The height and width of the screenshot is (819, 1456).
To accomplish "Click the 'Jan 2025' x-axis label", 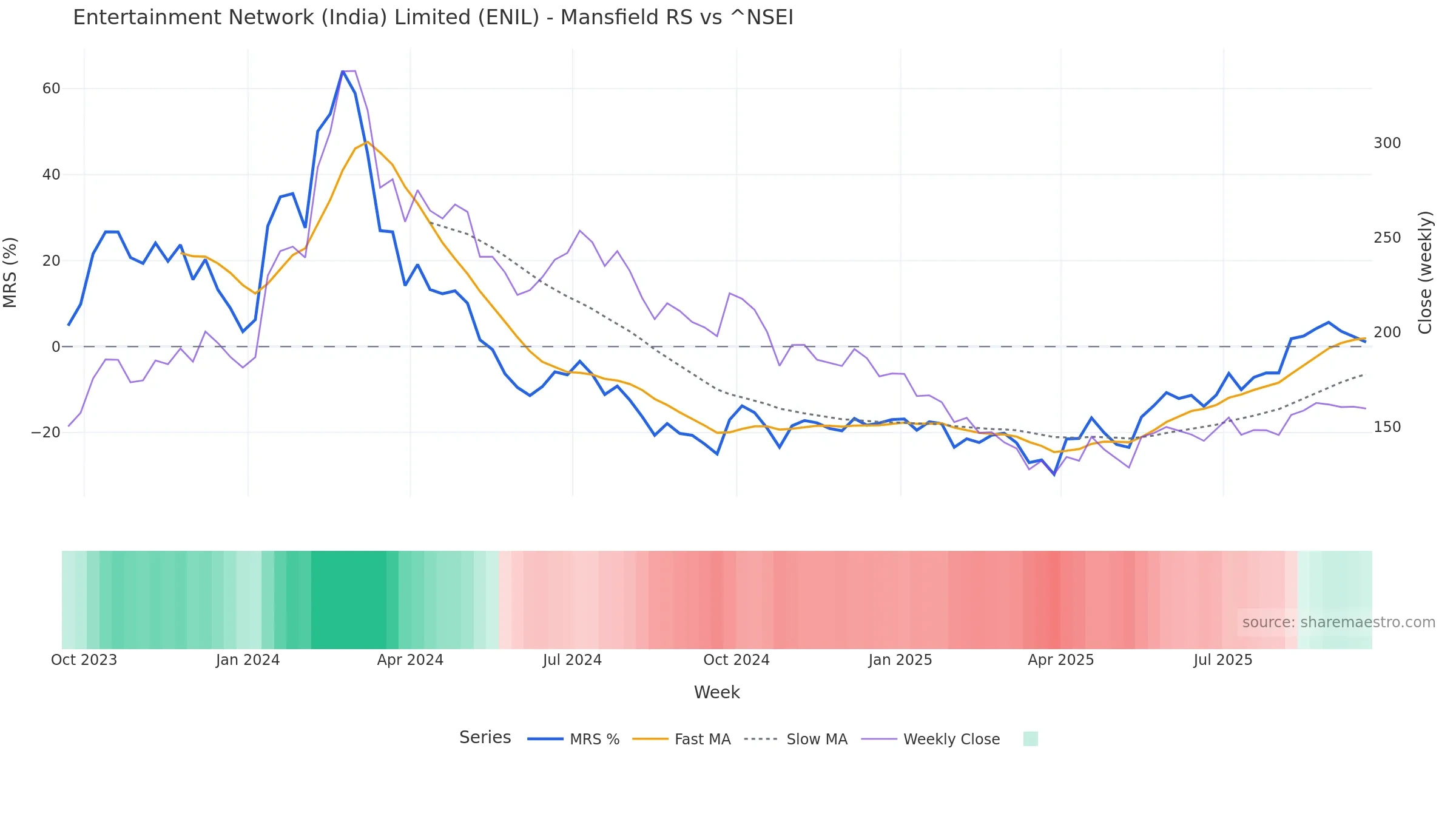I will tap(900, 660).
